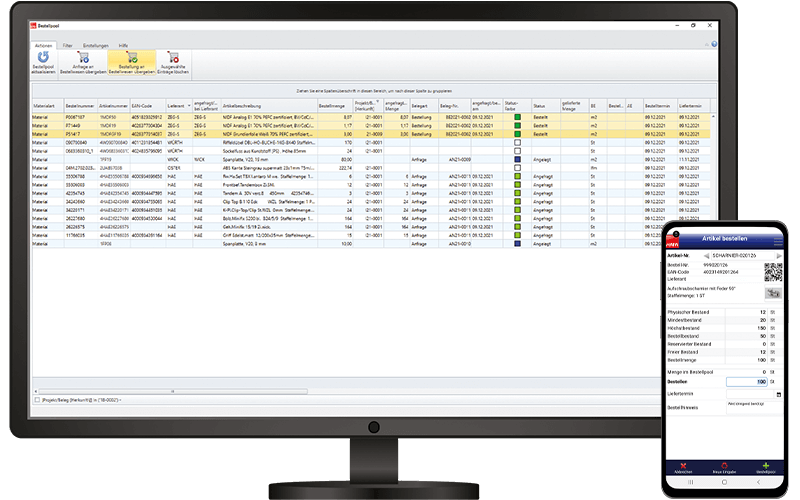
Task: Select the Bestellnummer cell '36227680'
Action: tap(81, 219)
